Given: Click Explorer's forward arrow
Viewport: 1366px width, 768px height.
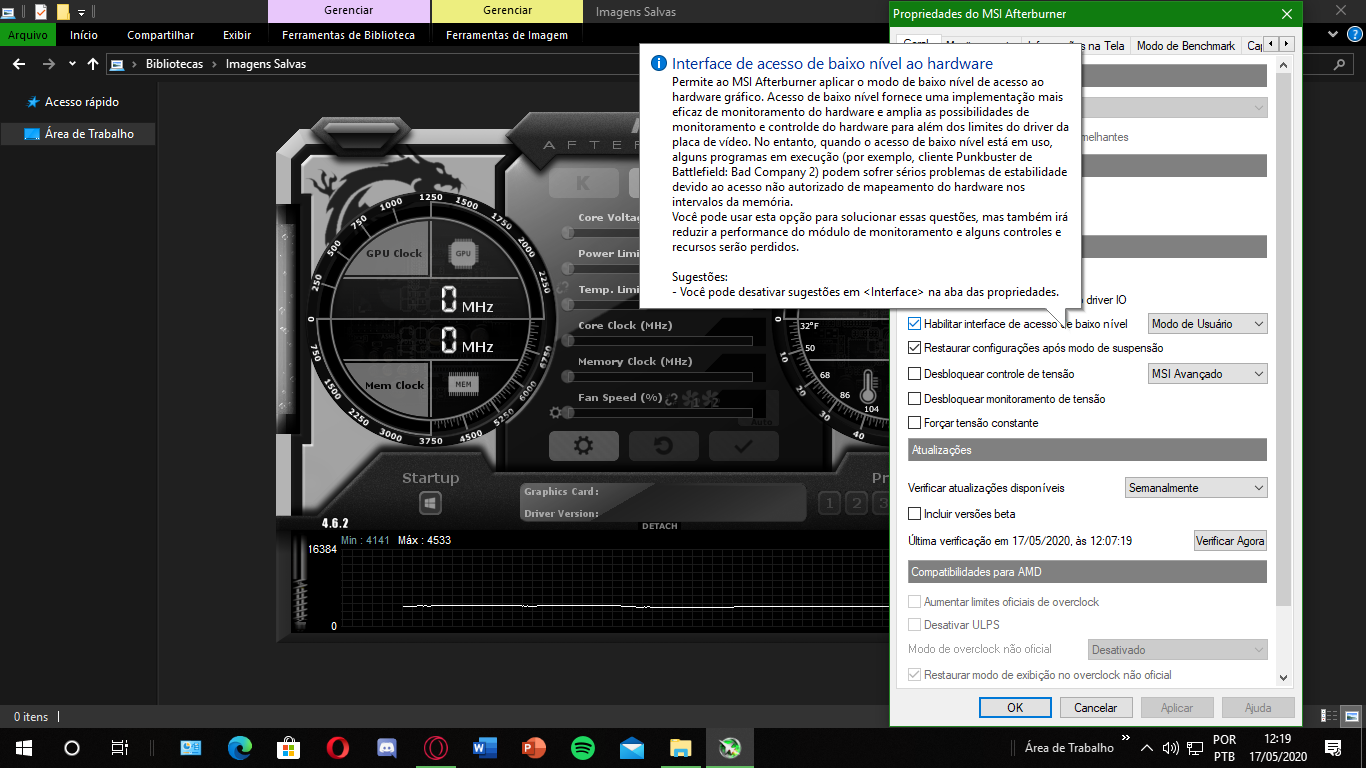Looking at the screenshot, I should 48,64.
